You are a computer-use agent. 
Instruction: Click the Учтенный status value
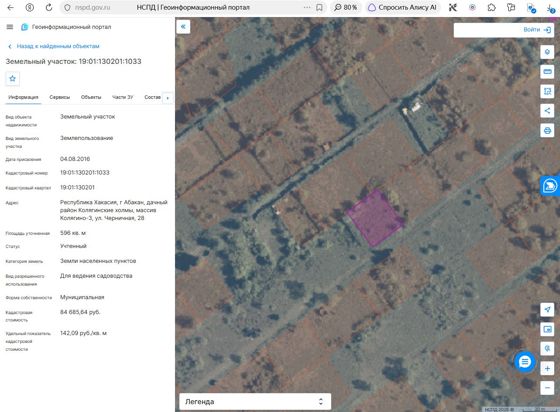pyautogui.click(x=73, y=246)
